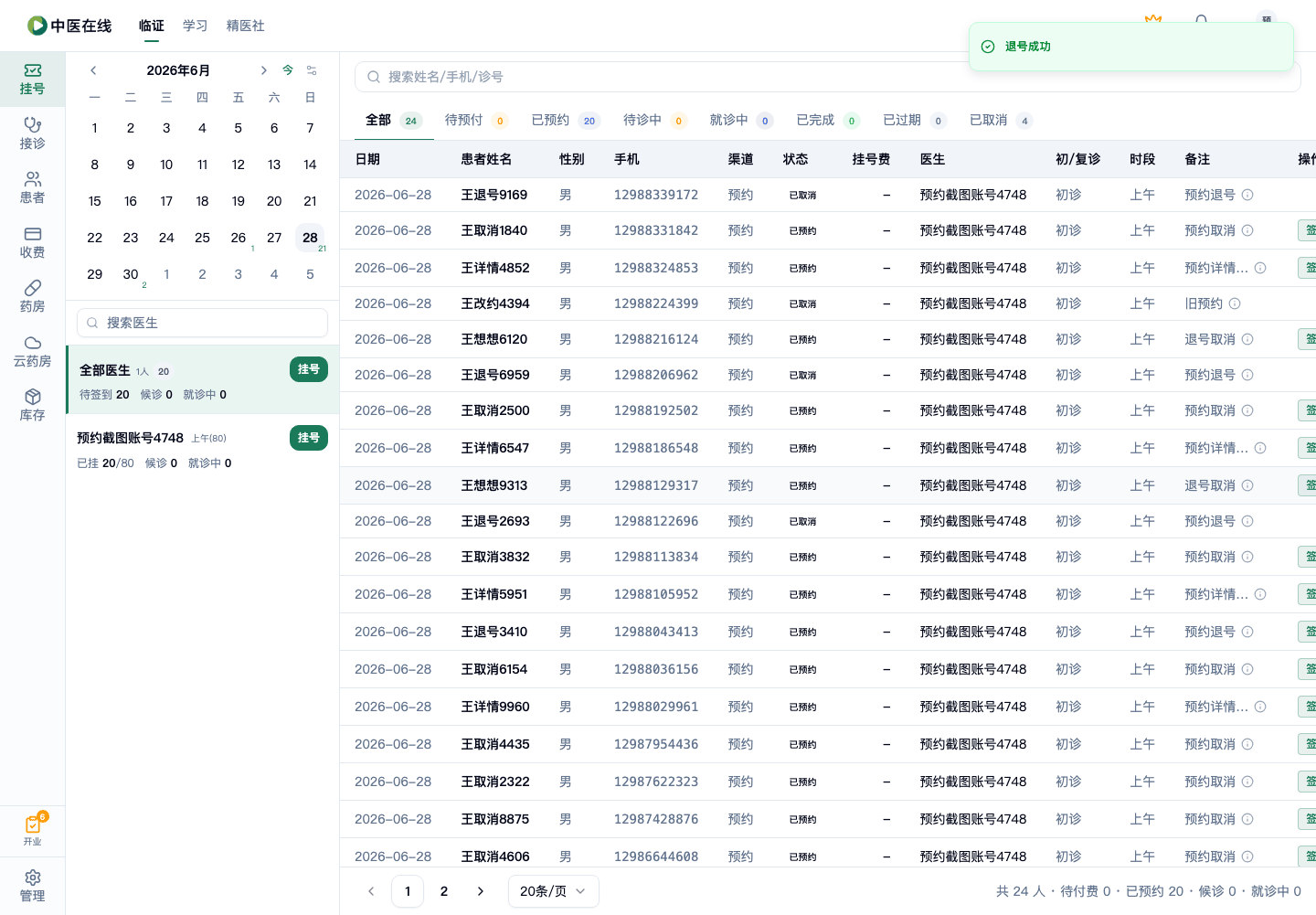Select the 就诊中 status tab
This screenshot has height=915, width=1316.
click(741, 120)
